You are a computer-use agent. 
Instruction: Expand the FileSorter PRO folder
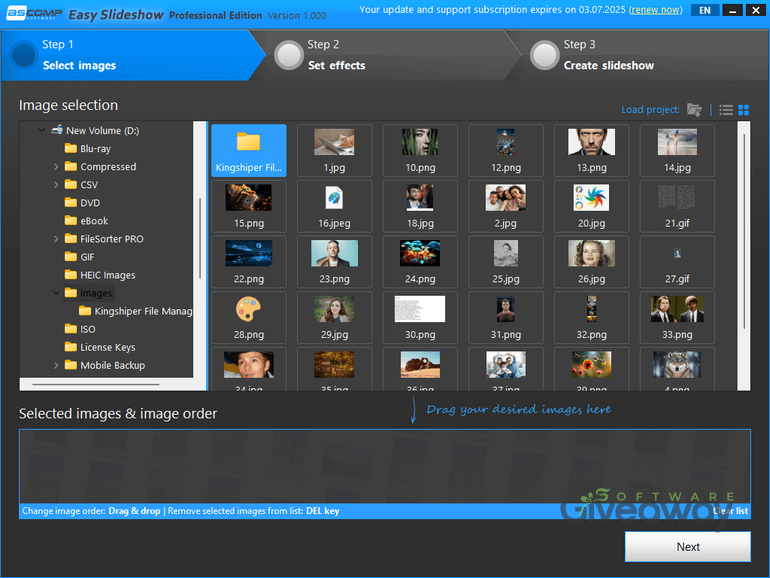[56, 239]
